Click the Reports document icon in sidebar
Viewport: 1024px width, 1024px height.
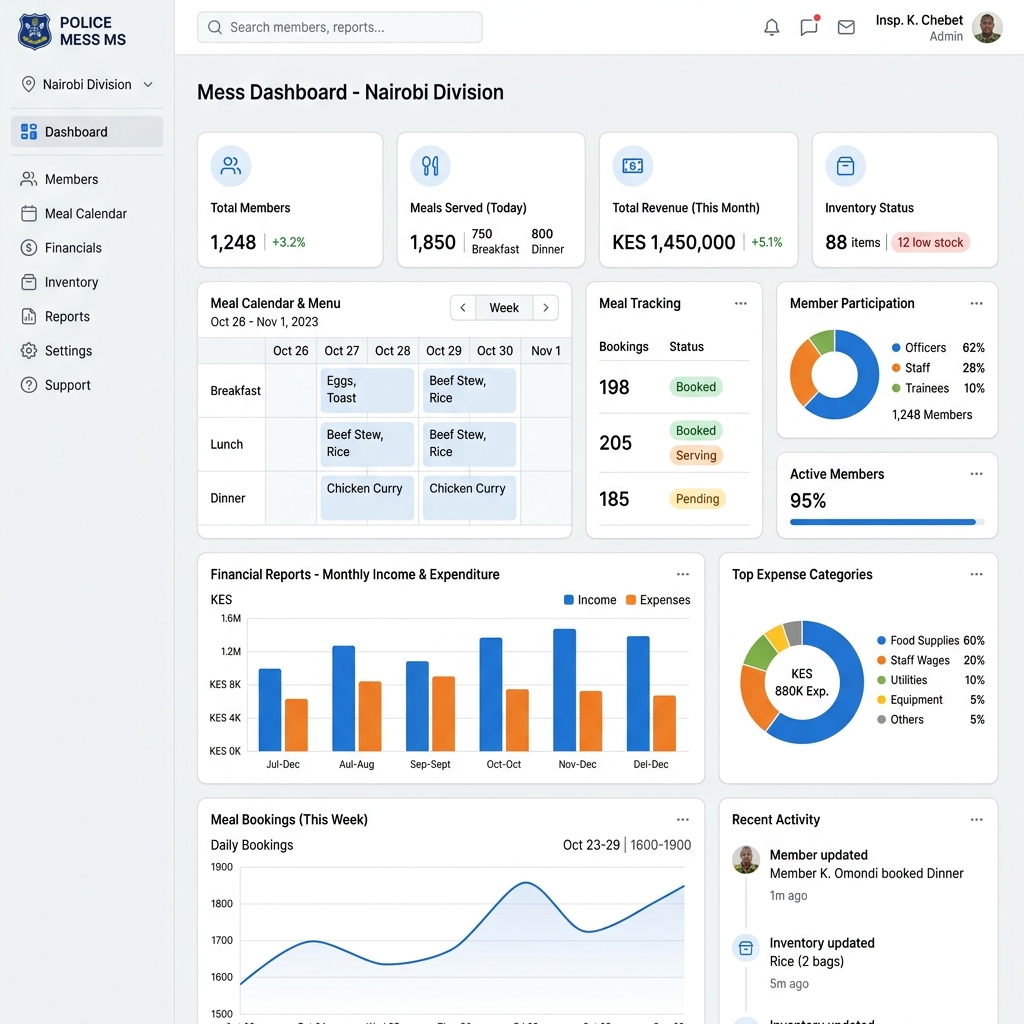pos(29,317)
